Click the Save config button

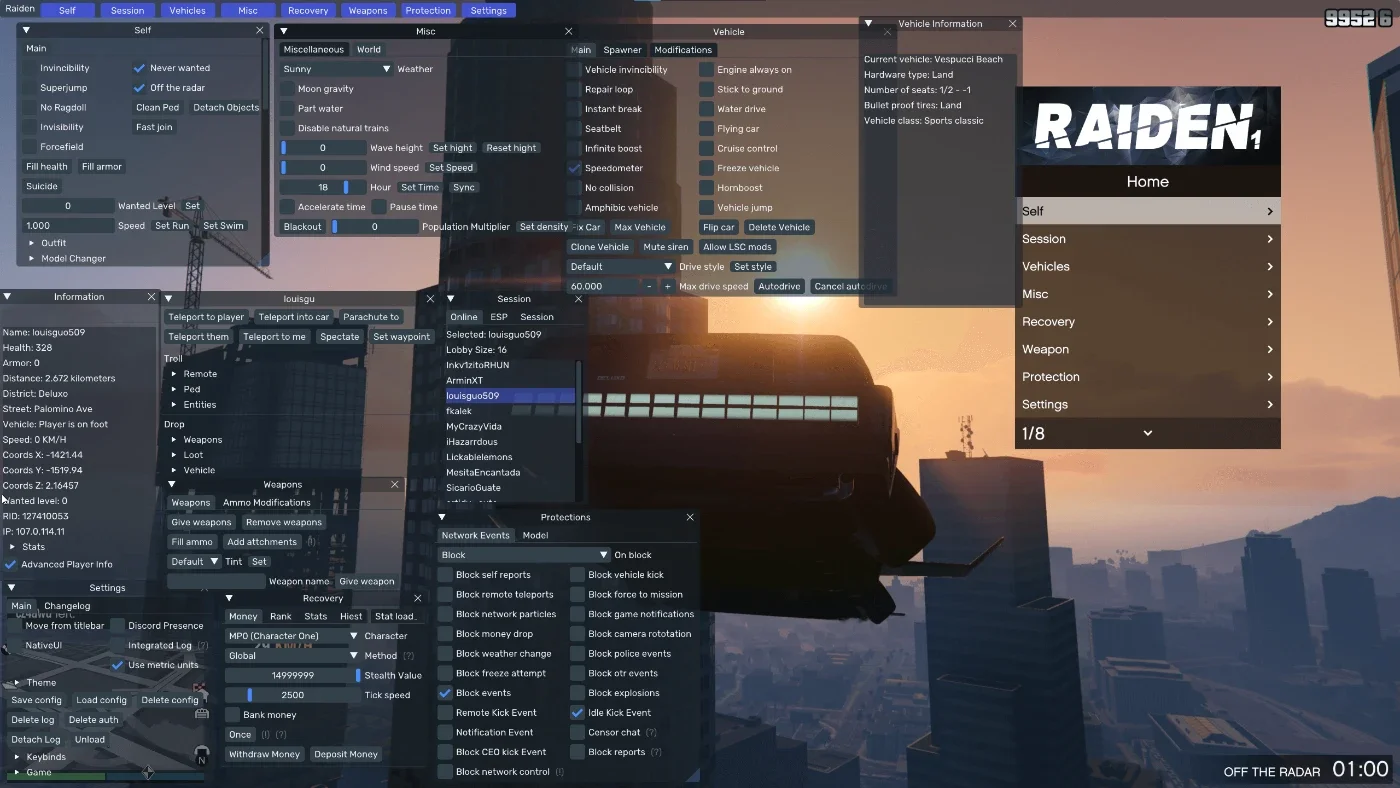[36, 700]
